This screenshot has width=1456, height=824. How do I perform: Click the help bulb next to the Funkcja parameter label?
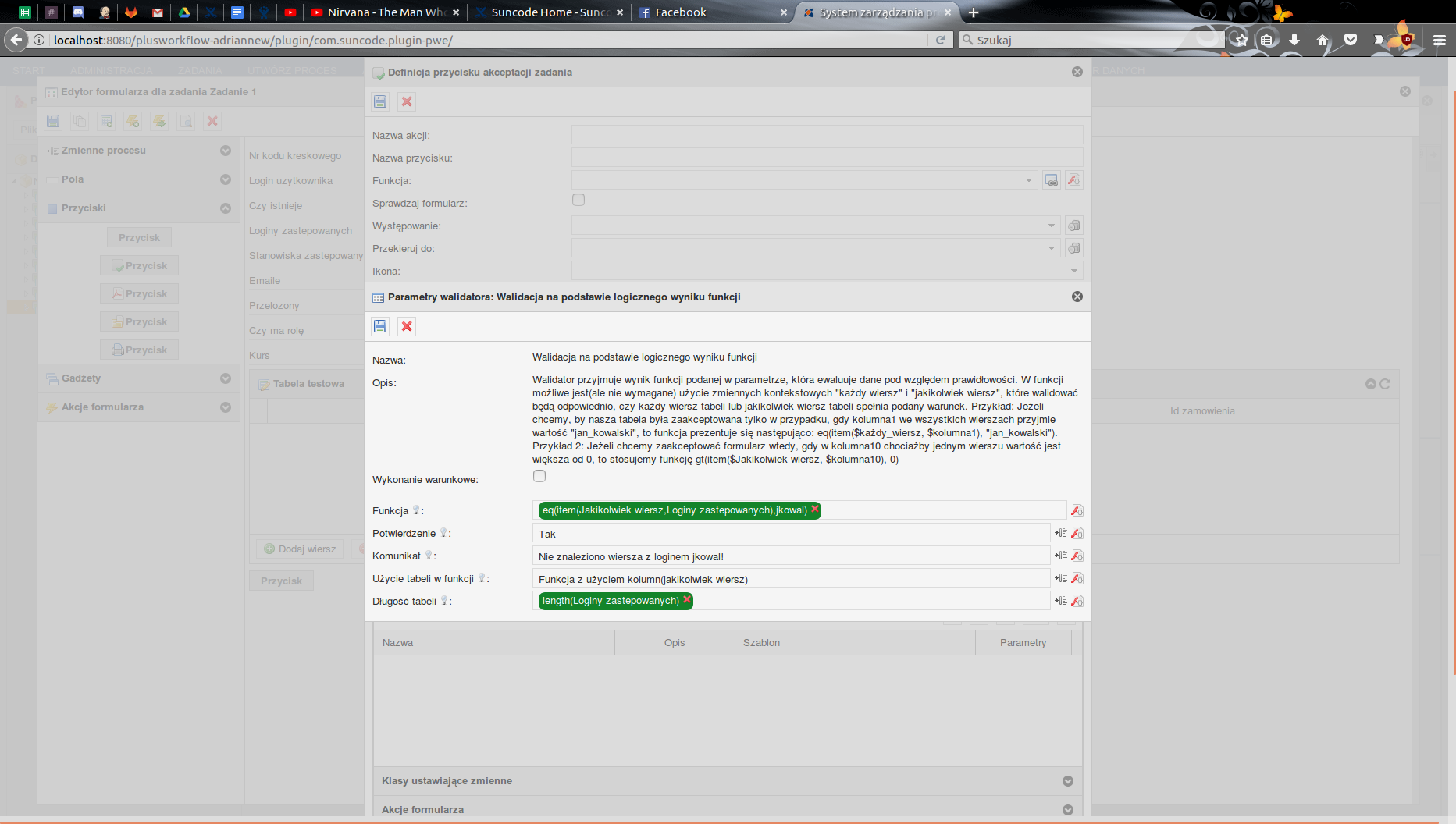tap(416, 510)
